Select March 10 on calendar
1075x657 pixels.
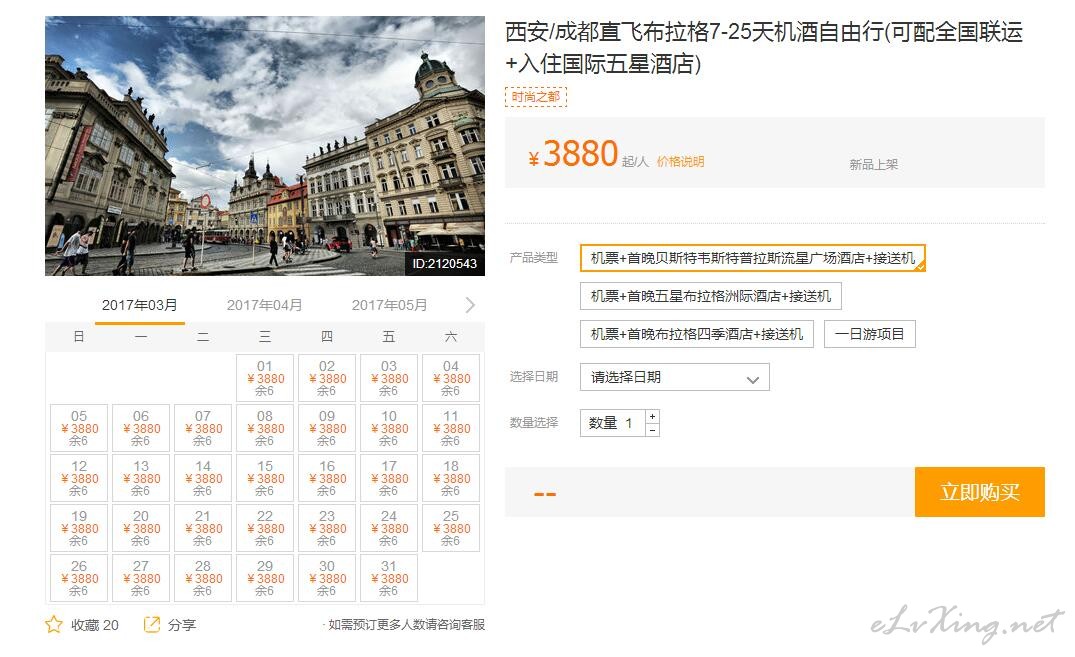click(389, 428)
